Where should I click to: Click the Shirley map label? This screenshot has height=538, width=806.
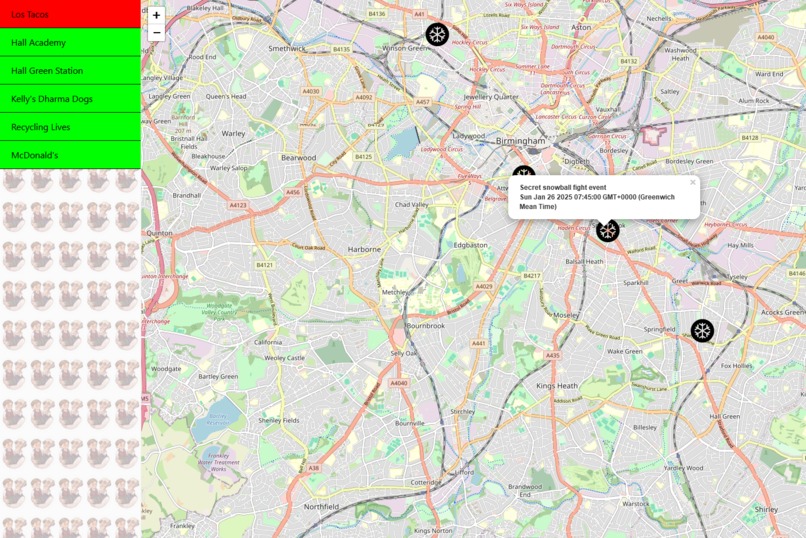coord(766,509)
